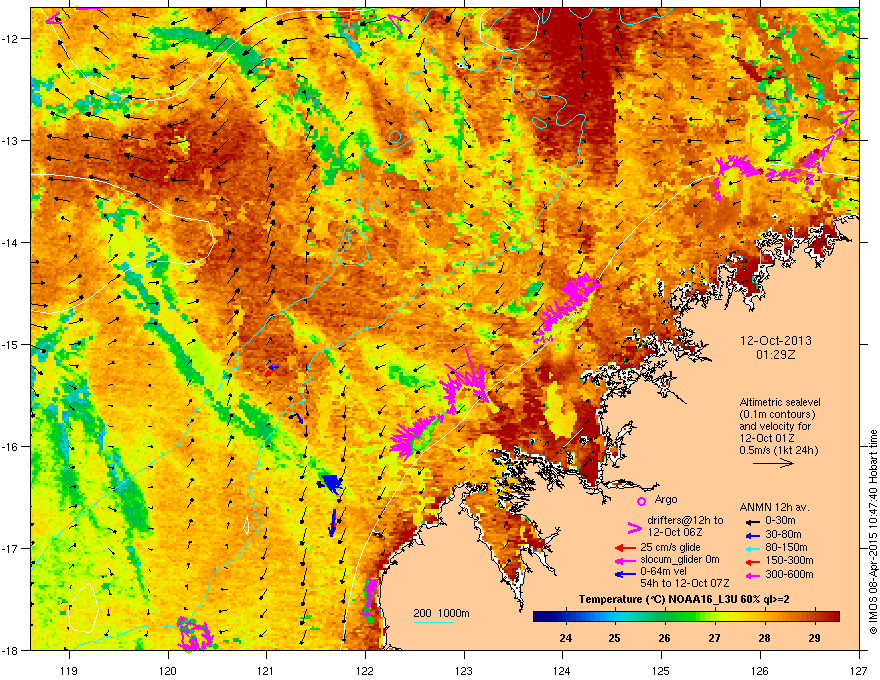Click the red arrow beside 25 cm/s glide
880x680 pixels.
(625, 548)
